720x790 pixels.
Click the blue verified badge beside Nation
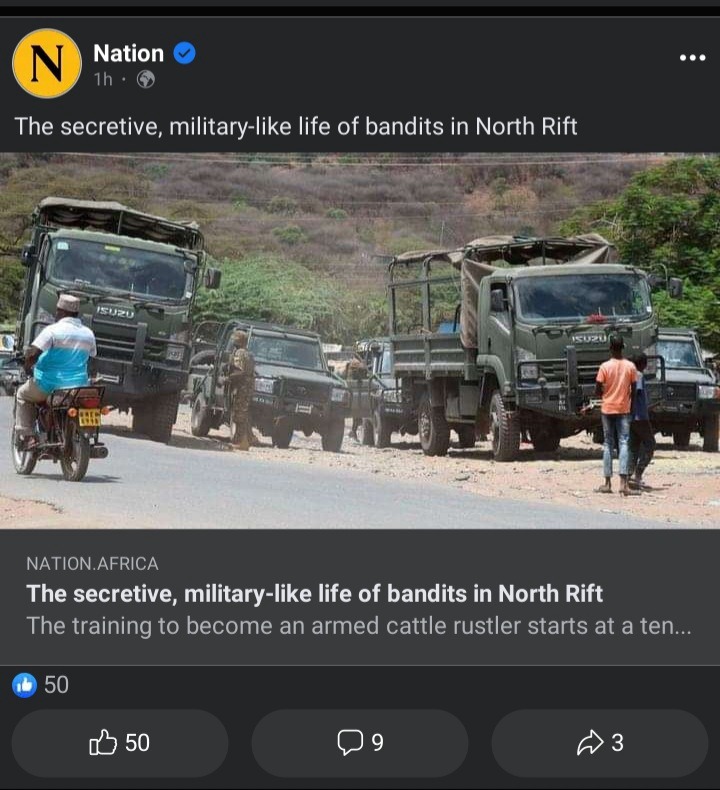coord(184,53)
